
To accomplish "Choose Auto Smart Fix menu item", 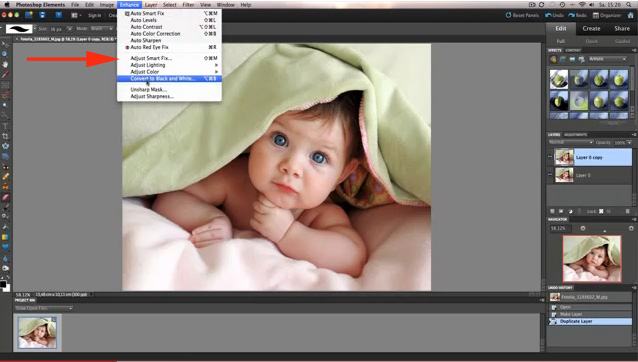I will click(169, 13).
